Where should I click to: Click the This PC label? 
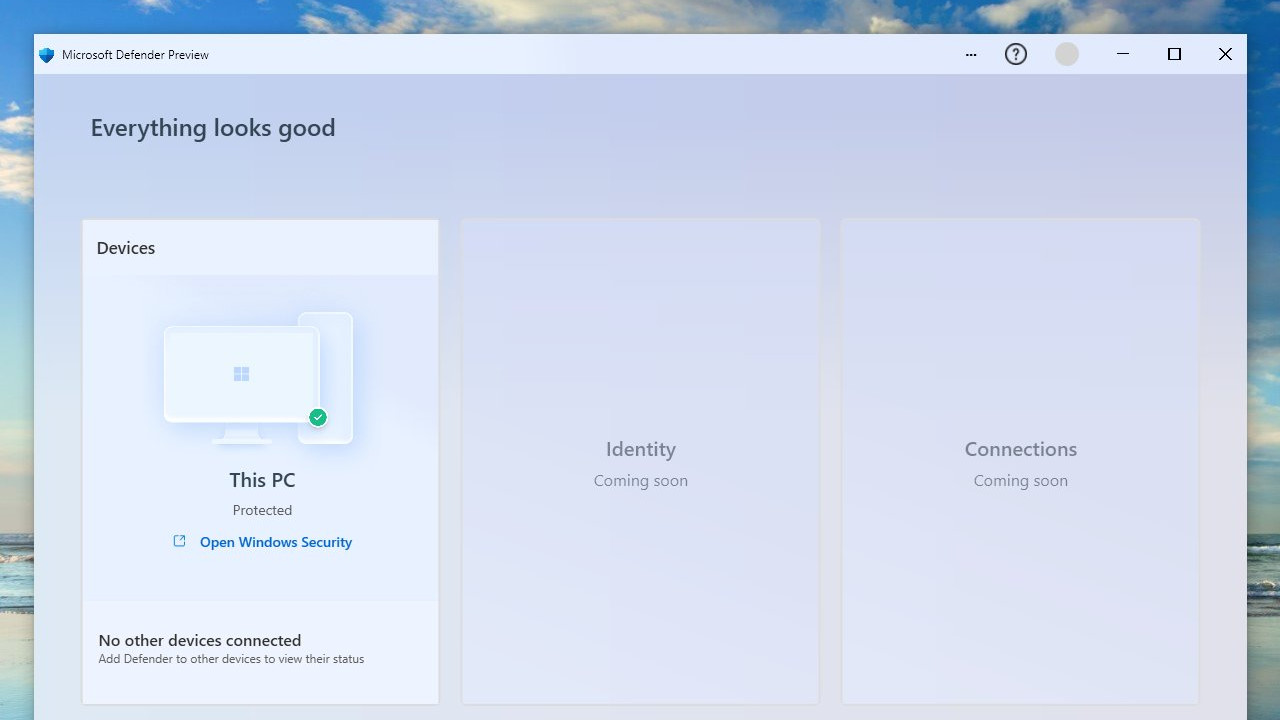pos(262,480)
